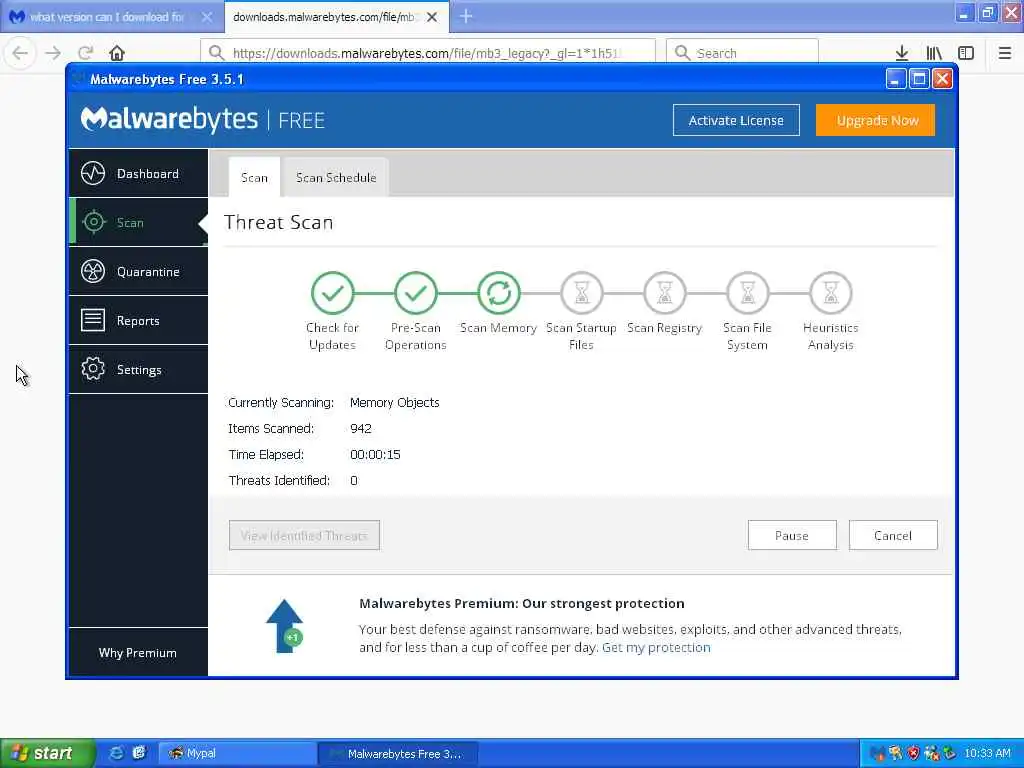Screen dimensions: 1024x768
Task: Click the View Identified Threats button
Action: (304, 535)
